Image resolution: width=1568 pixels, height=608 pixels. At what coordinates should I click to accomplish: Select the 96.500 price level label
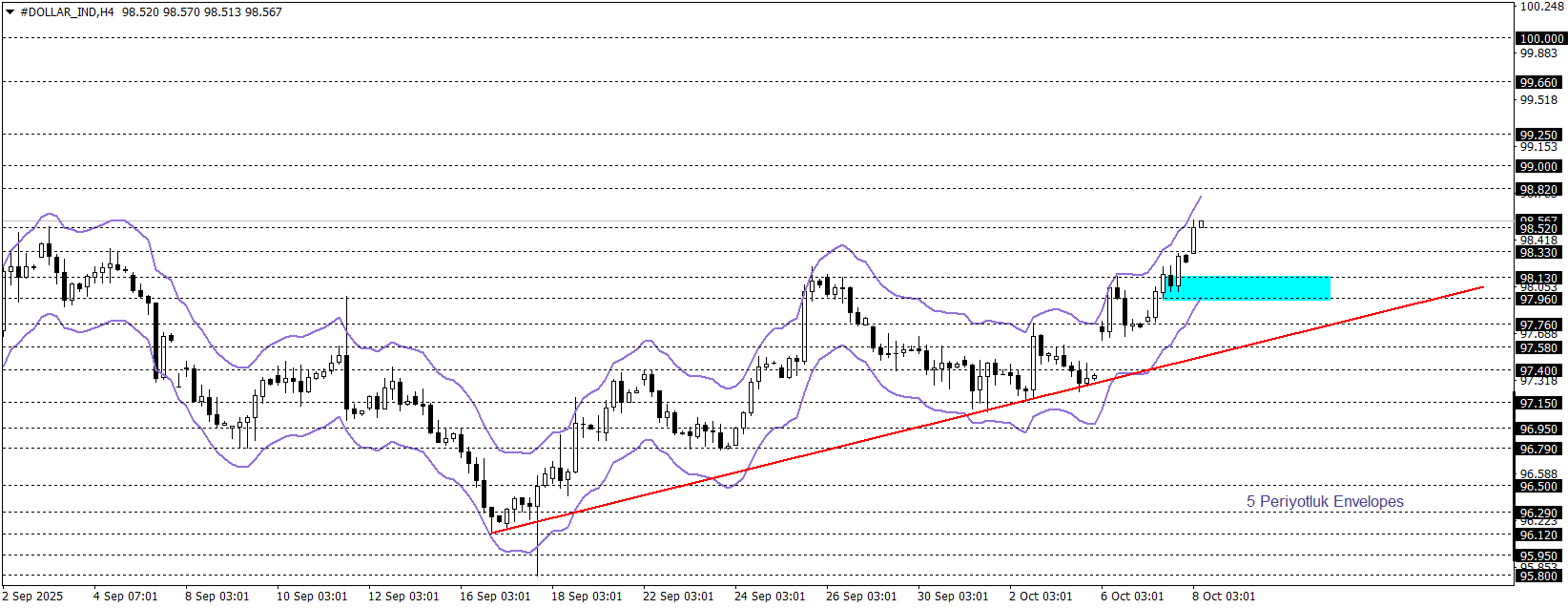click(1538, 487)
